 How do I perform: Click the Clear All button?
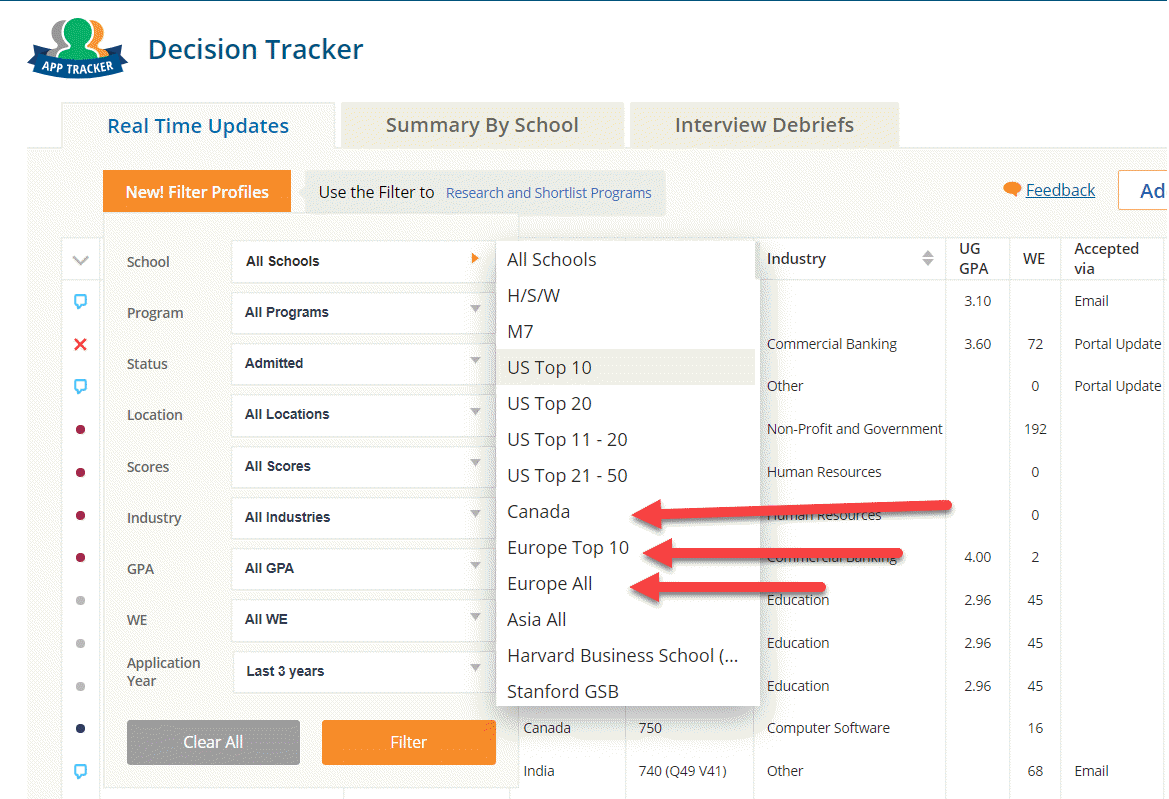click(213, 742)
